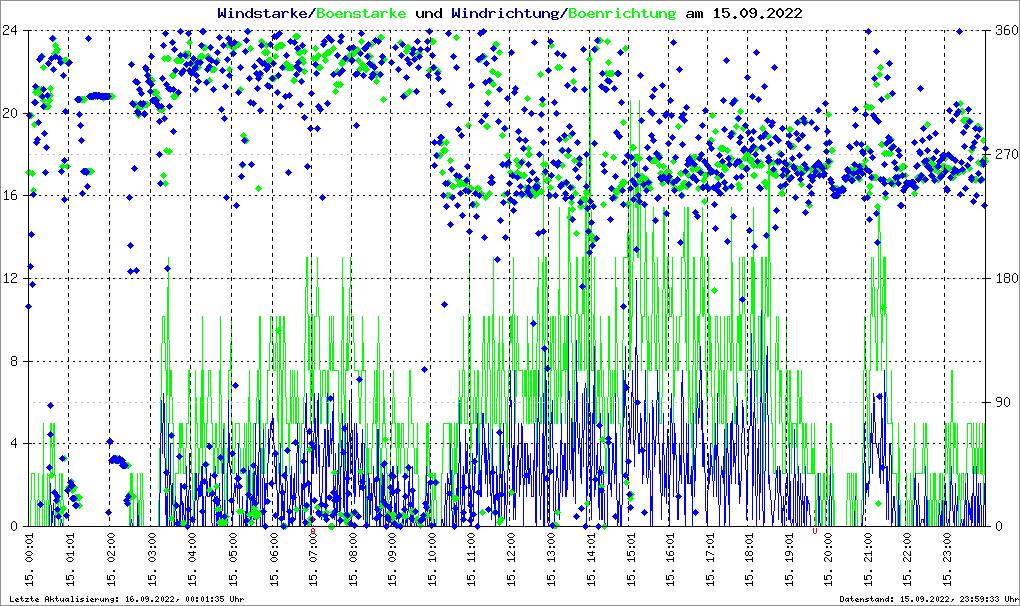
Task: Click the right axis value 180
Action: coord(1004,278)
